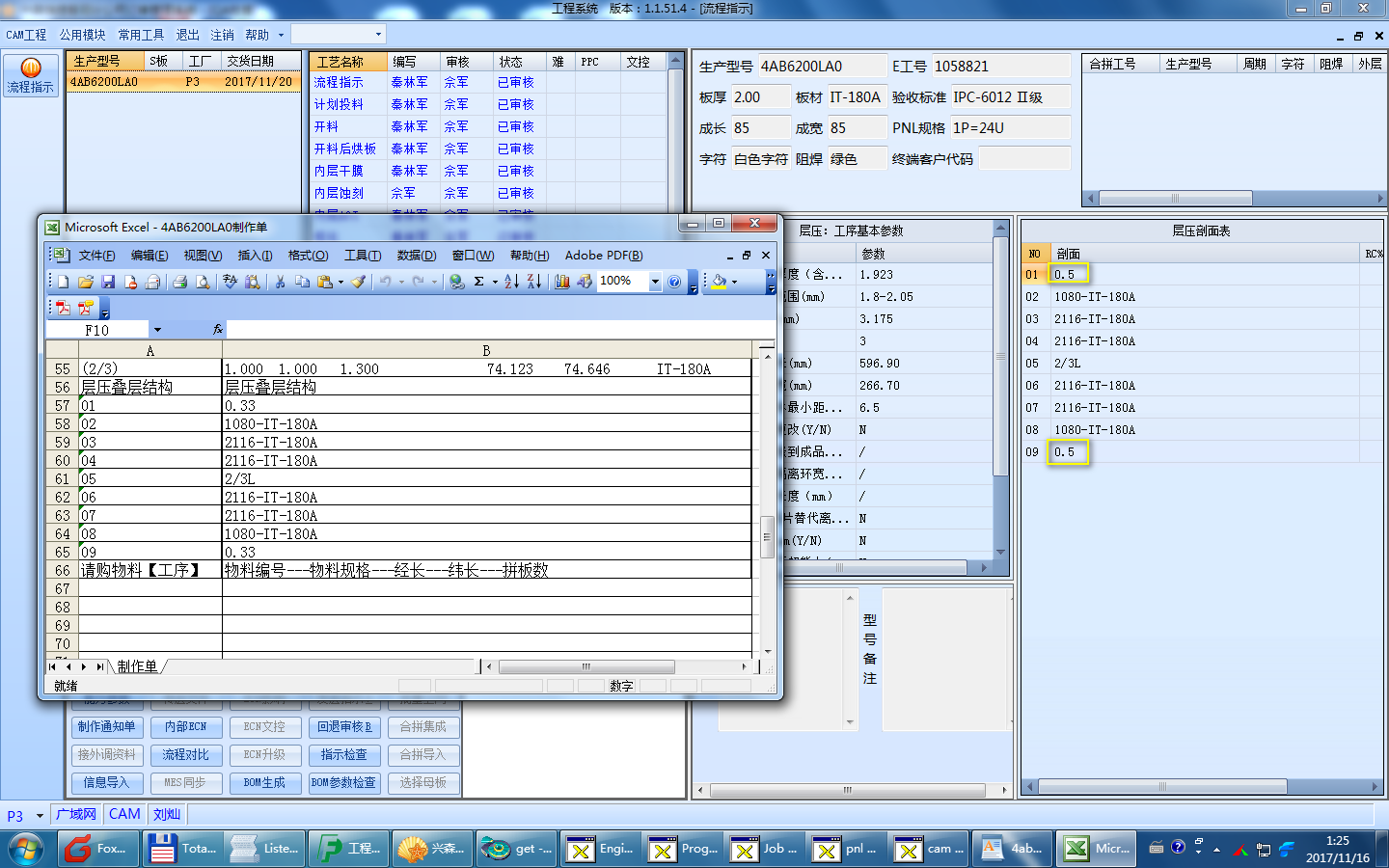This screenshot has width=1389, height=868.
Task: Click the 流程对比 button
Action: coord(186,755)
